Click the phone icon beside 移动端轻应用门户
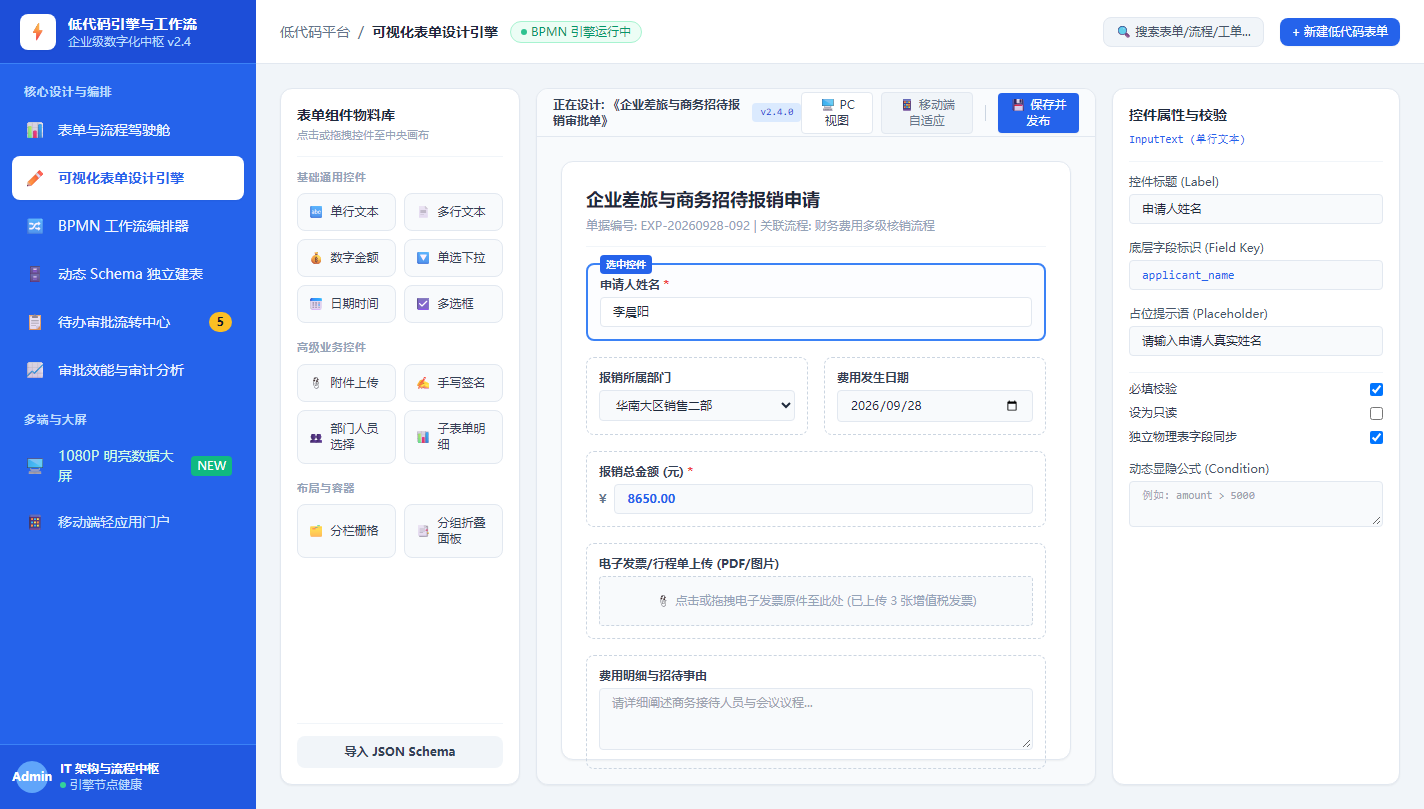Viewport: 1424px width, 809px height. tap(35, 522)
